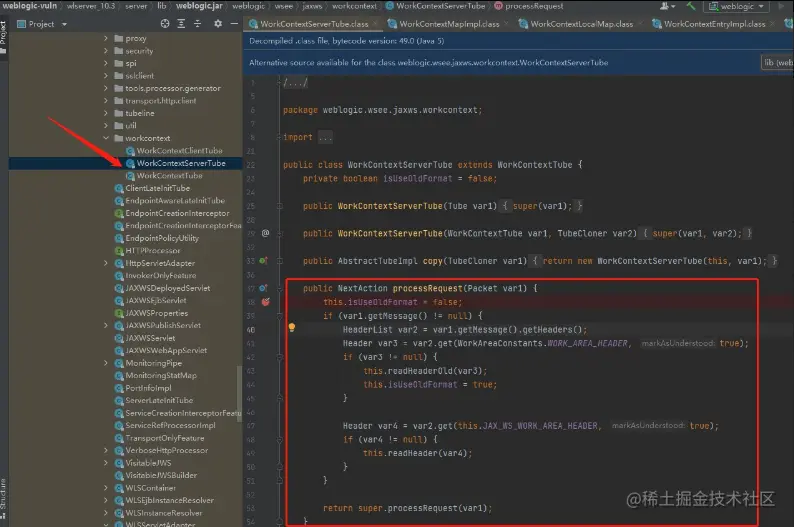Click the Project panel title label
The height and width of the screenshot is (527, 794).
tap(42, 24)
